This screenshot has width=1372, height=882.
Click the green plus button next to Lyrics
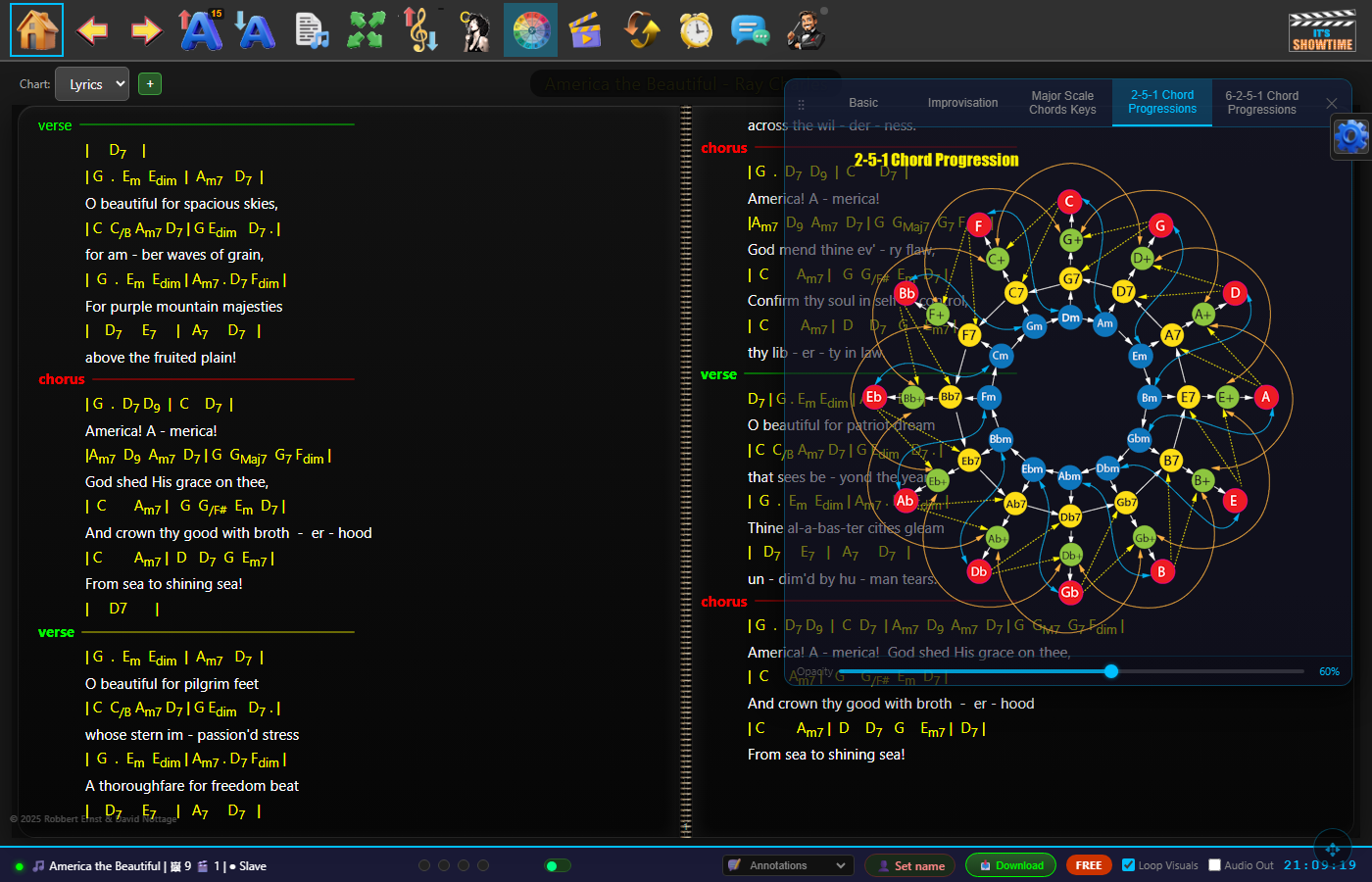click(x=150, y=84)
